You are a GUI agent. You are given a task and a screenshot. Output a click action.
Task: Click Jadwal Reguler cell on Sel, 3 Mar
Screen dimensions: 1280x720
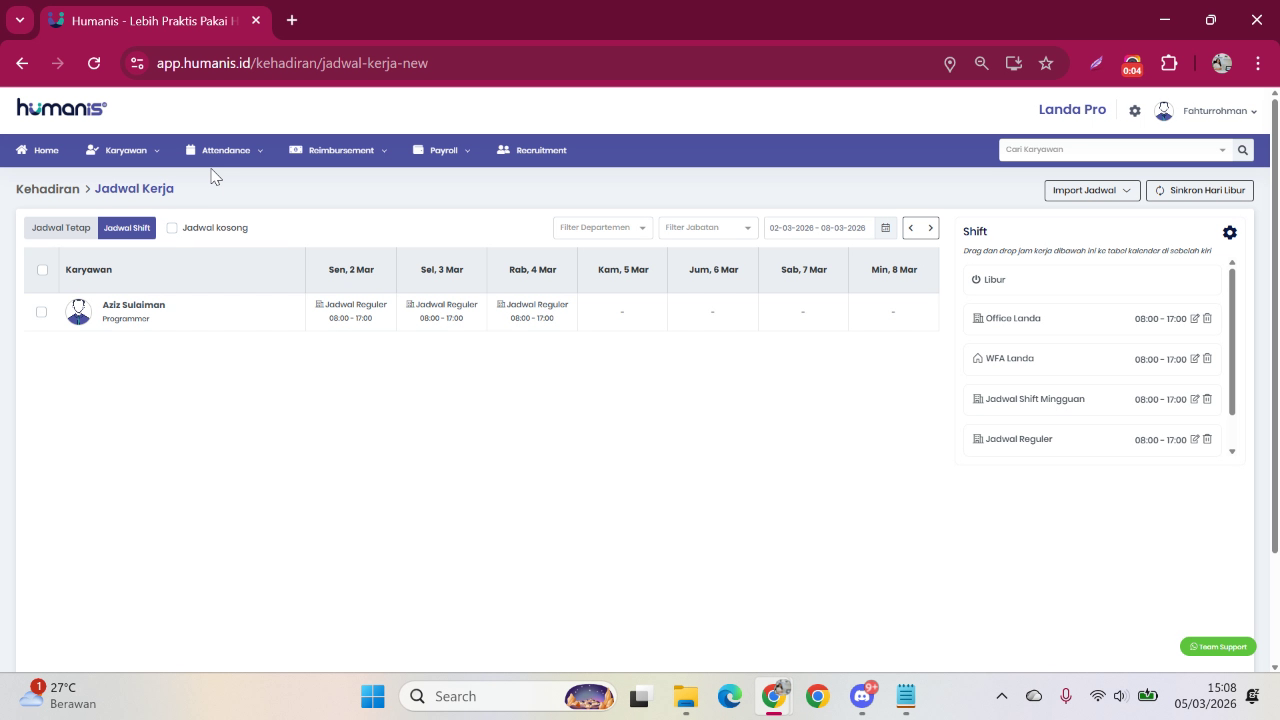pos(442,311)
